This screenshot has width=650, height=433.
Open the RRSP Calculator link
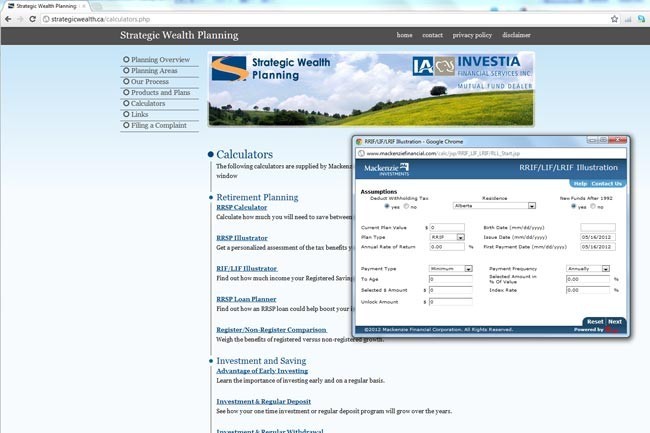[242, 207]
